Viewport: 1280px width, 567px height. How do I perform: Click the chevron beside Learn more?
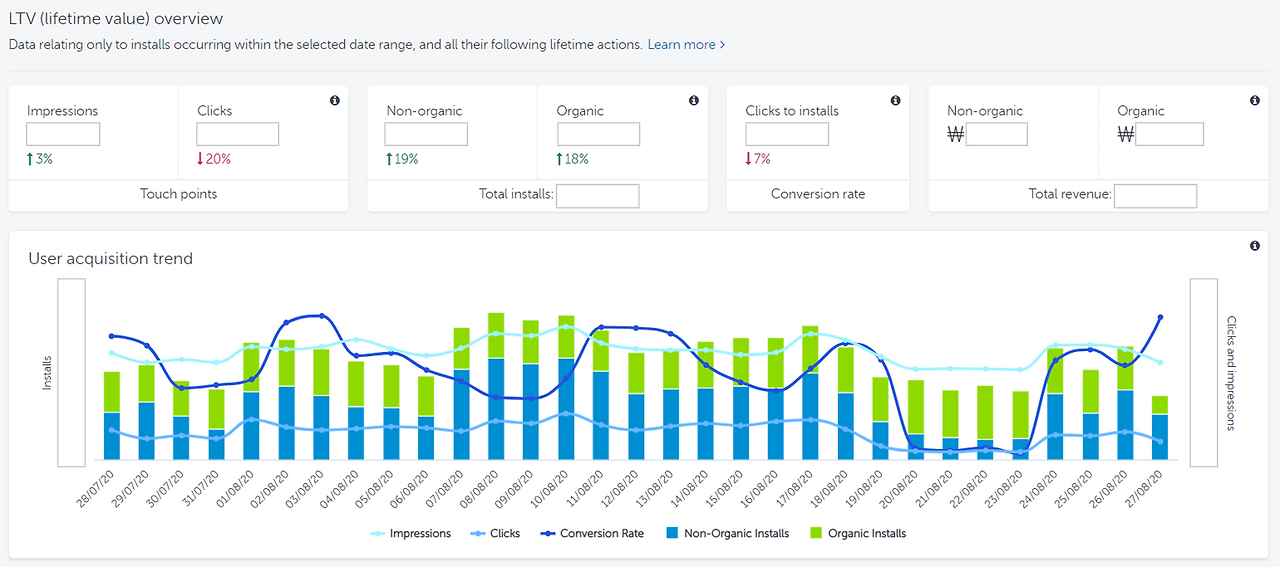(722, 45)
